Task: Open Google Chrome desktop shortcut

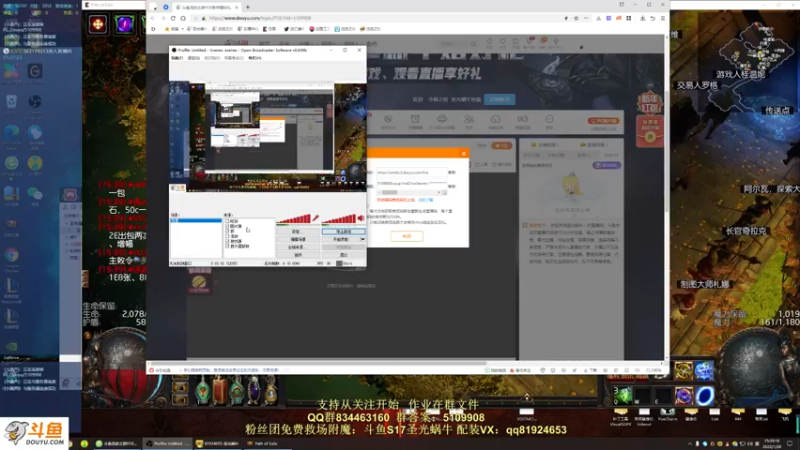Action: [11, 258]
